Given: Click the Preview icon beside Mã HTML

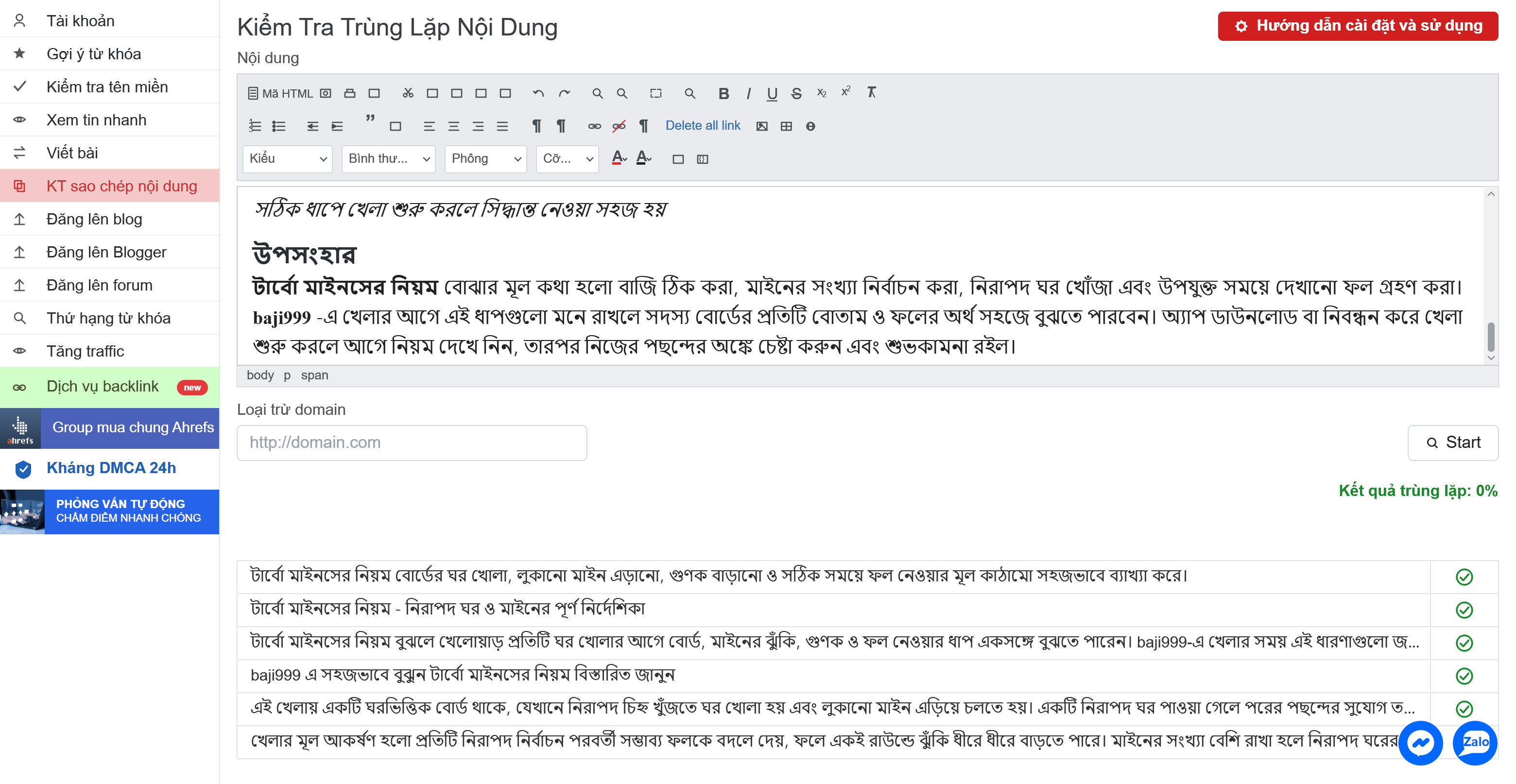Looking at the screenshot, I should tap(326, 93).
